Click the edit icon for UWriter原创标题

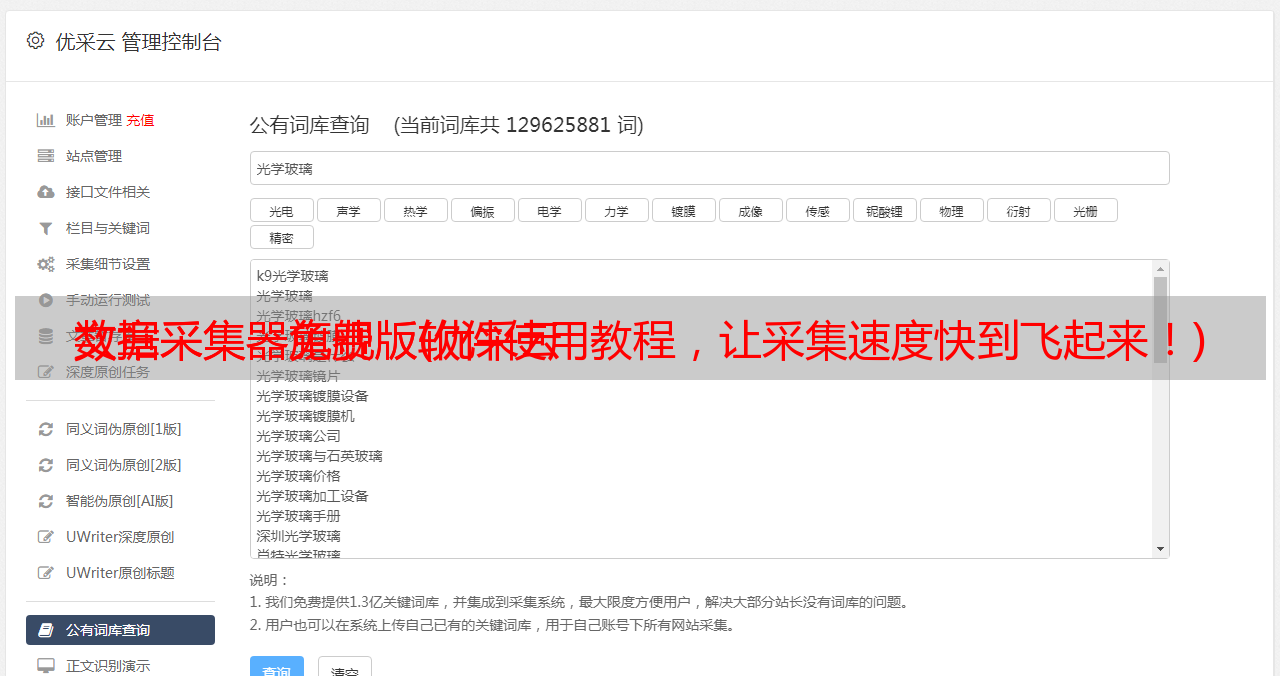[46, 573]
